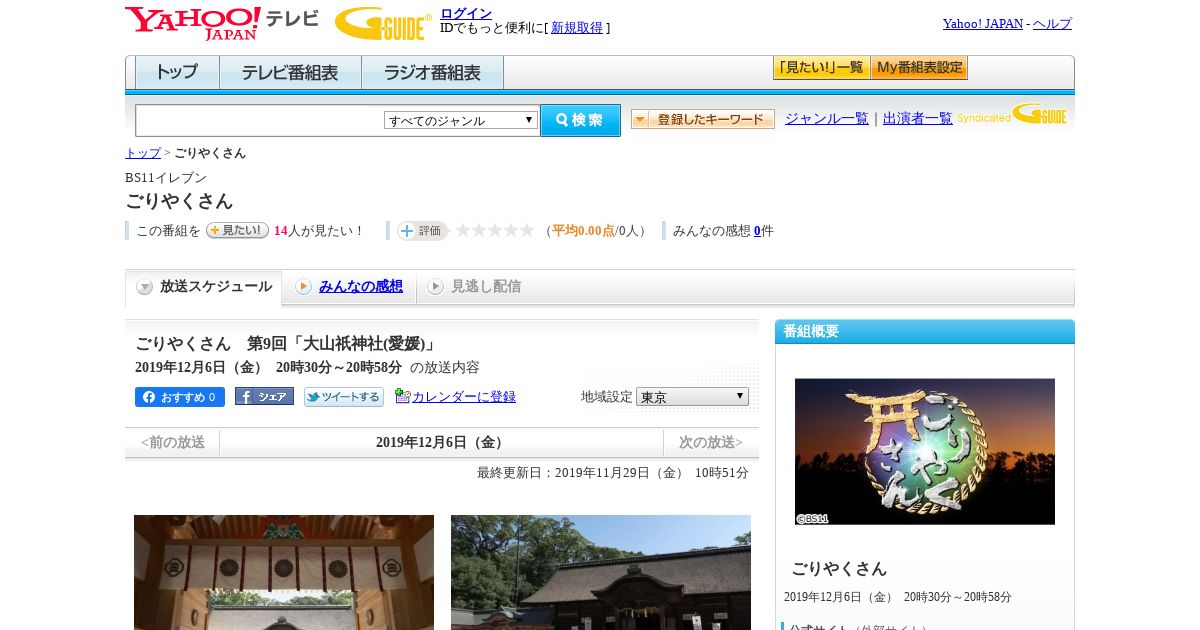Click the トップ breadcrumb link
This screenshot has width=1200, height=630.
tap(143, 153)
